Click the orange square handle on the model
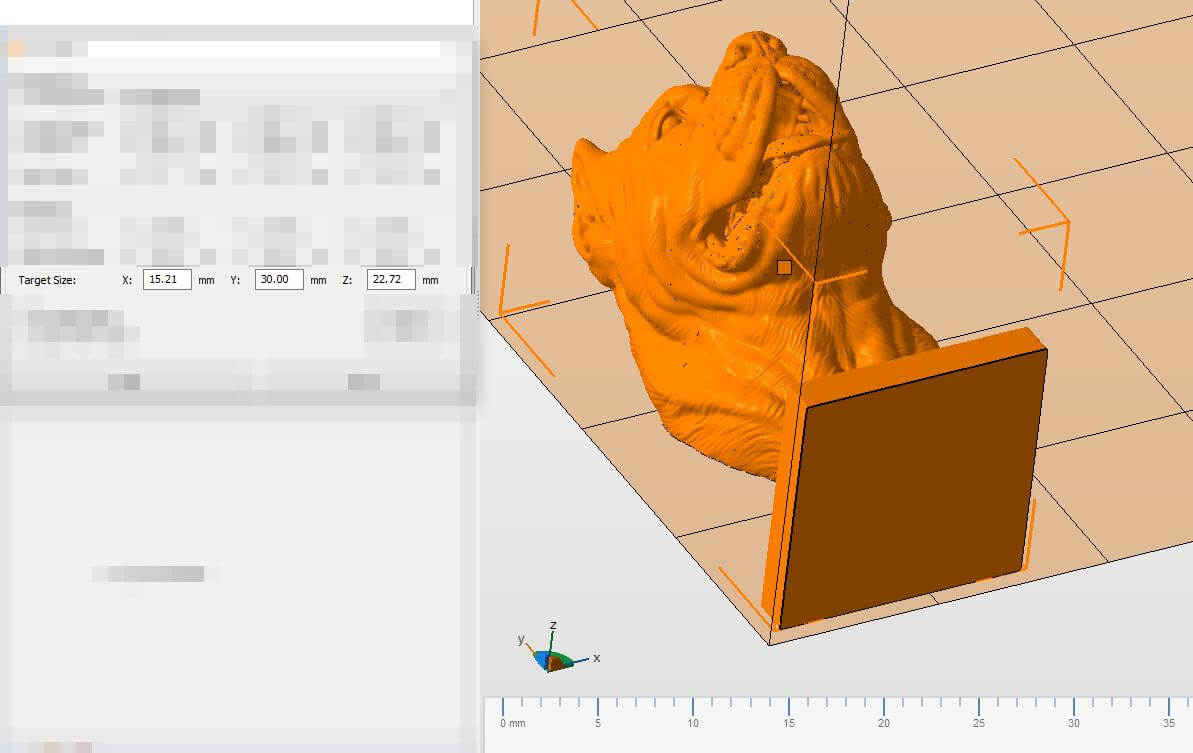 [x=784, y=267]
